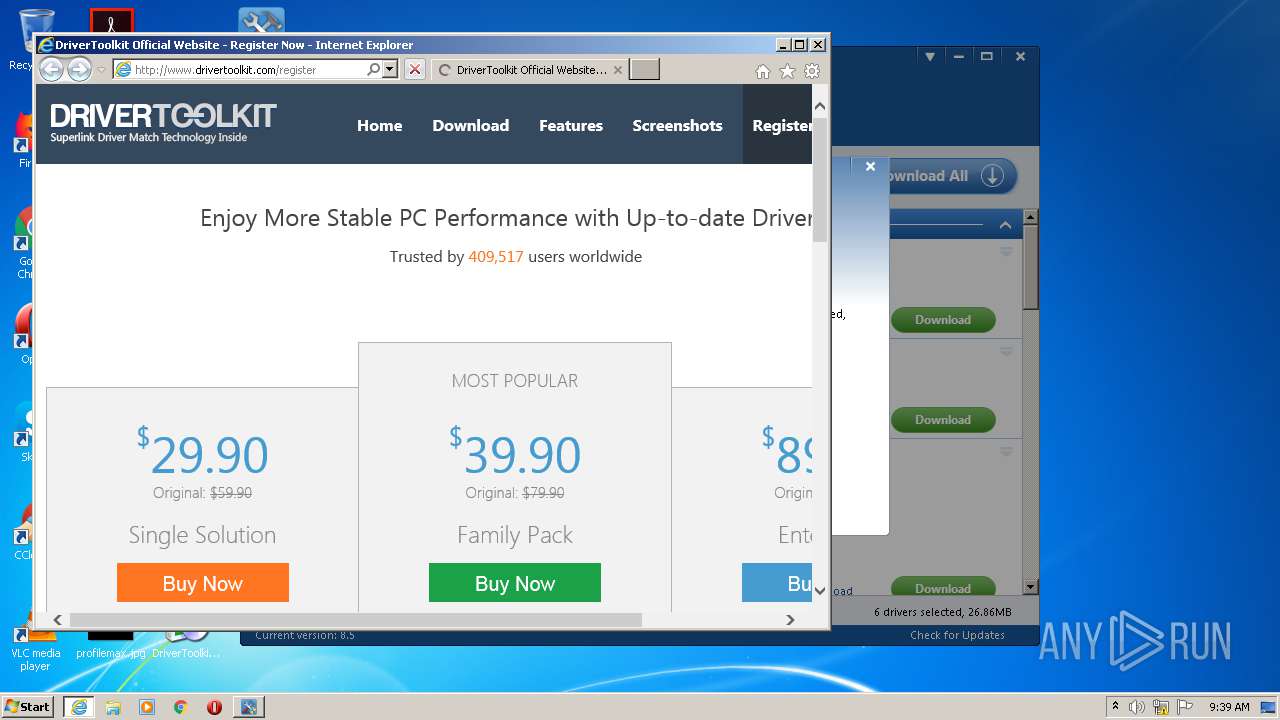This screenshot has height=720, width=1280.
Task: Show hidden icons in the system tray
Action: click(x=1116, y=707)
